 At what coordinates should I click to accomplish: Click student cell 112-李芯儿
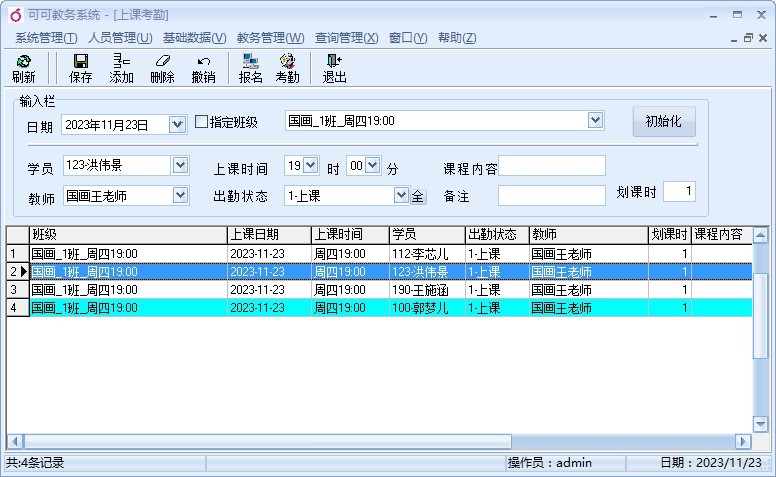click(428, 254)
